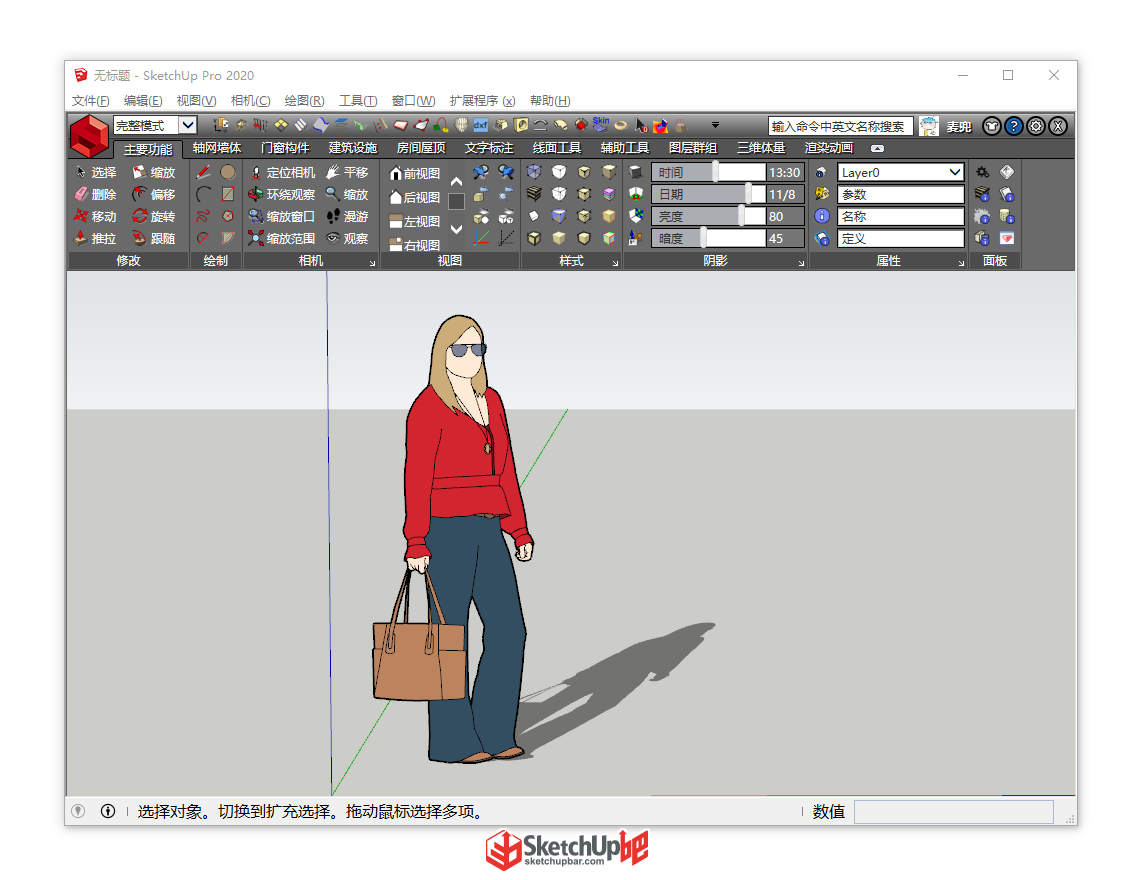Start the 漫游 walk tool

click(347, 216)
